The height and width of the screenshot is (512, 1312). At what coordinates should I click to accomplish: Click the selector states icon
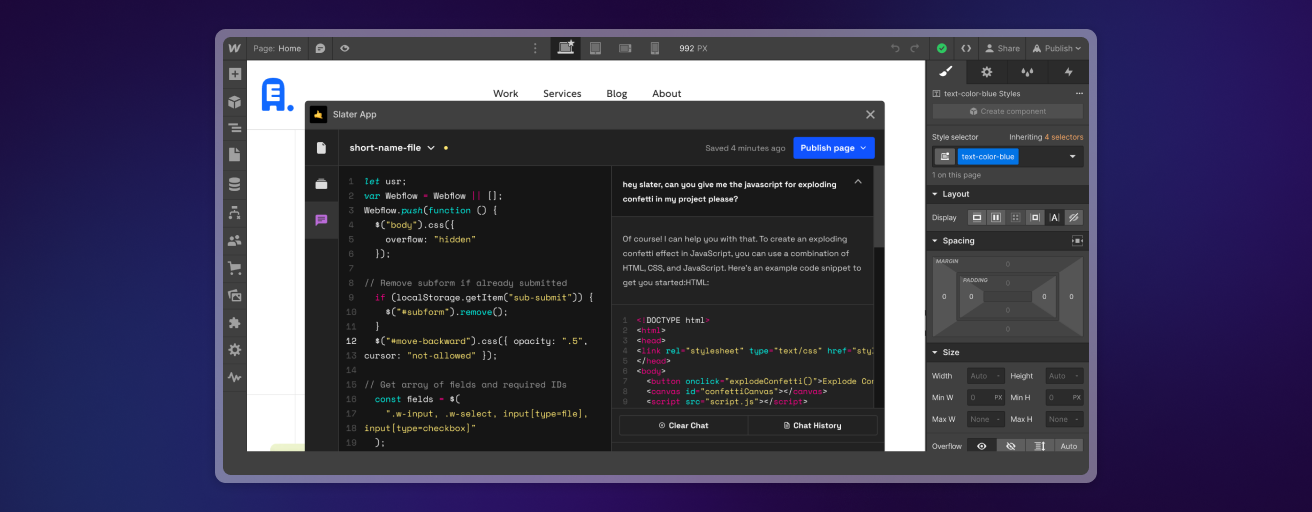coord(944,156)
